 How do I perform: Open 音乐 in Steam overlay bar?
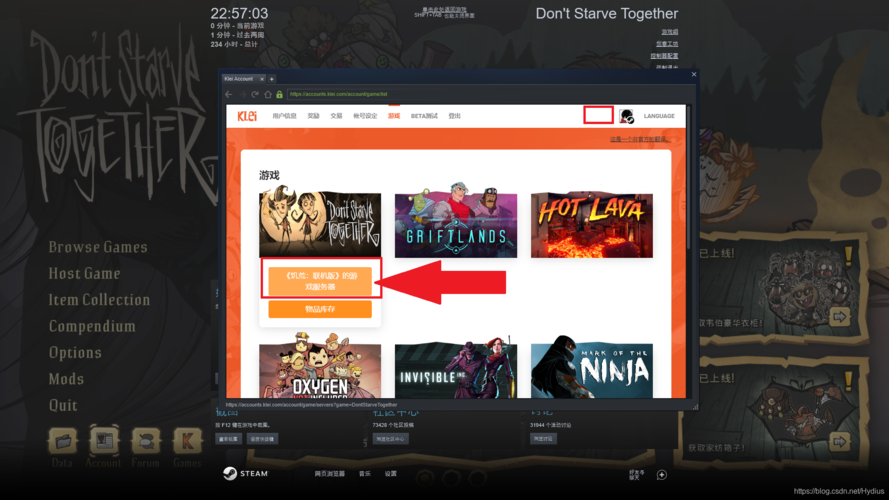click(x=365, y=474)
